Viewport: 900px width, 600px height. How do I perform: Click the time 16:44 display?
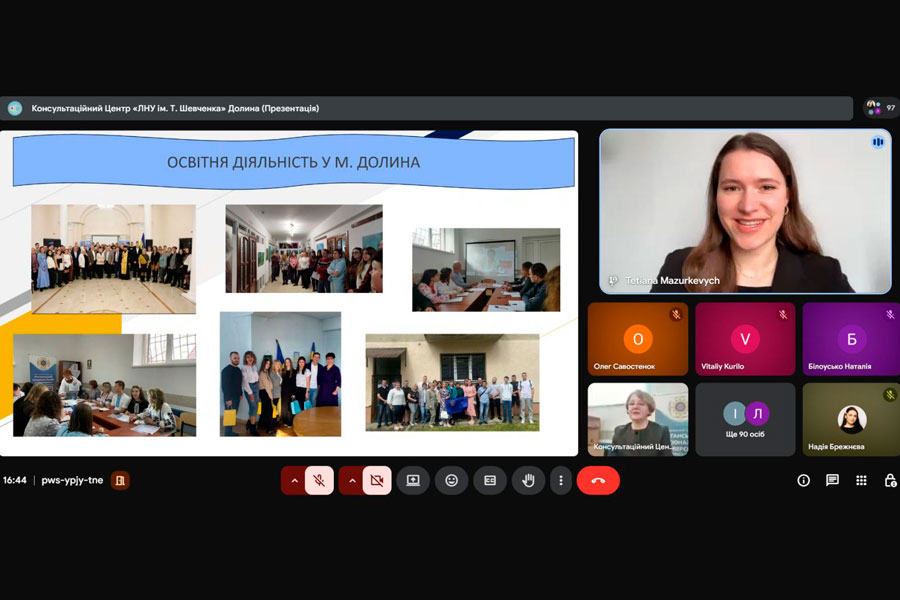pyautogui.click(x=14, y=480)
